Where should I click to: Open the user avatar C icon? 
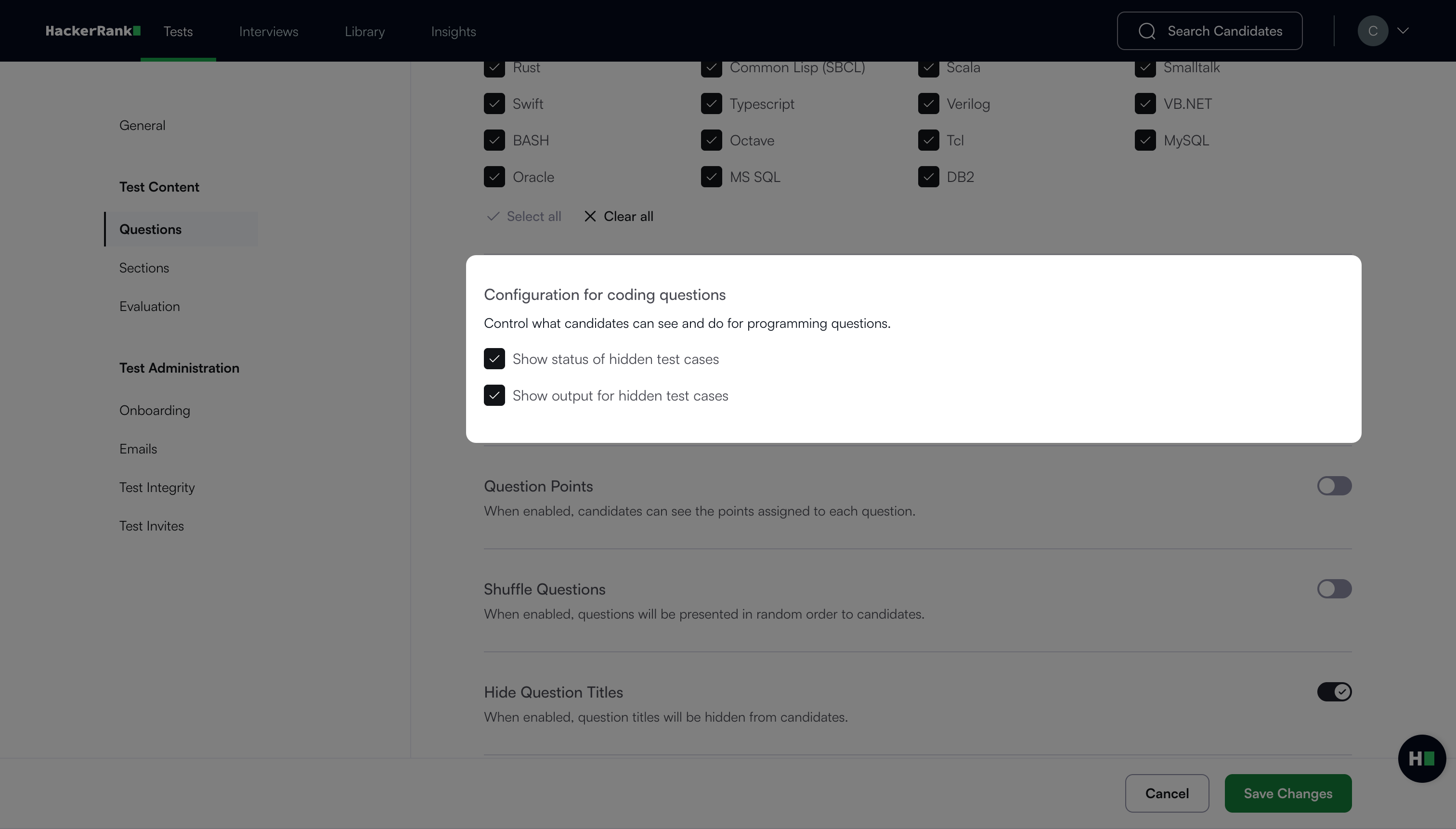point(1372,31)
